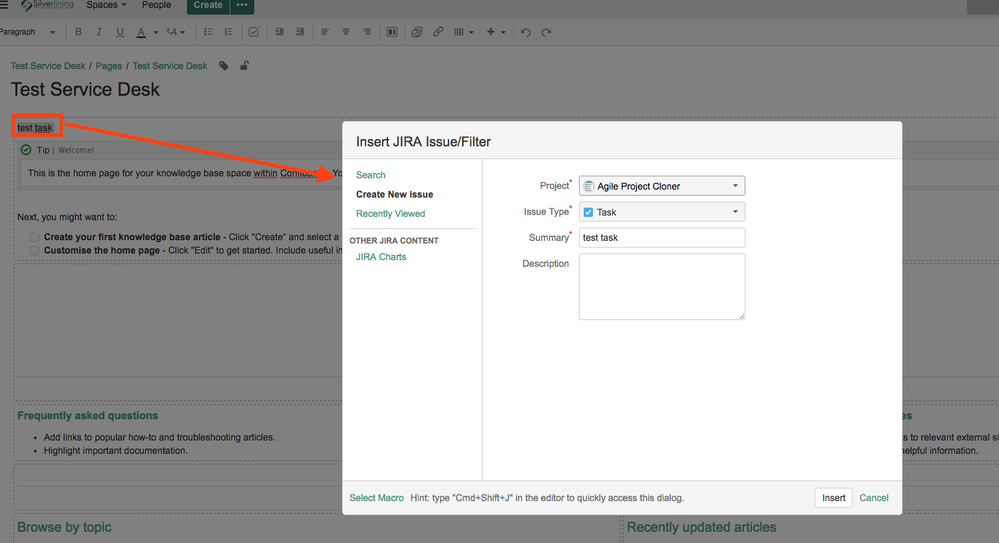Screen dimensions: 999x543
Task: Insert a numbered list
Action: point(229,32)
